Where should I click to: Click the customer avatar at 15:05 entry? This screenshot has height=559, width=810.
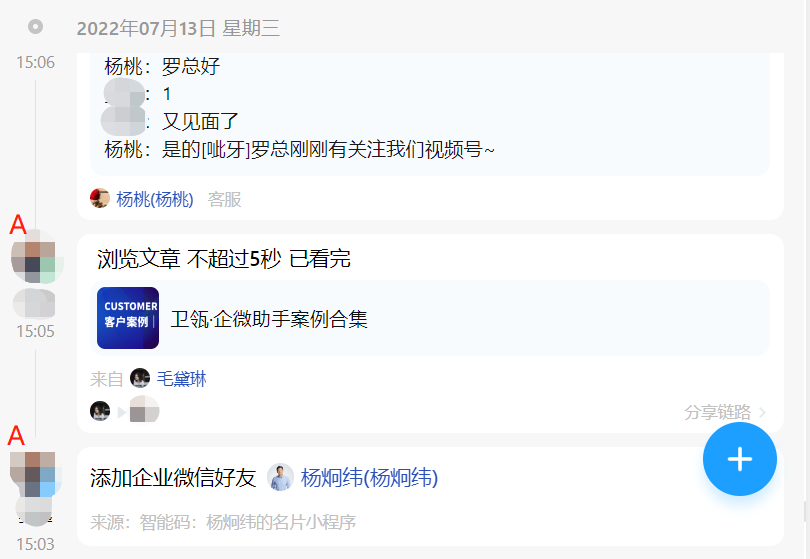pos(36,256)
